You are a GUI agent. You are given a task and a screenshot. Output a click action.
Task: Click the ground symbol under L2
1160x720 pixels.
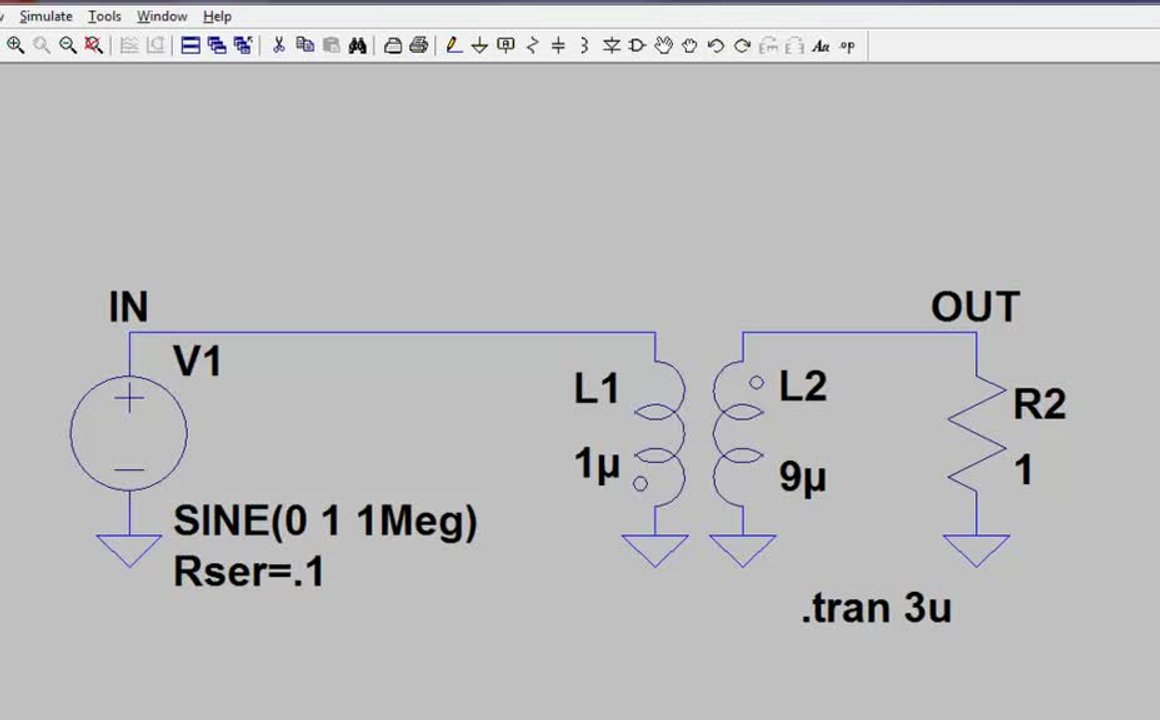743,551
